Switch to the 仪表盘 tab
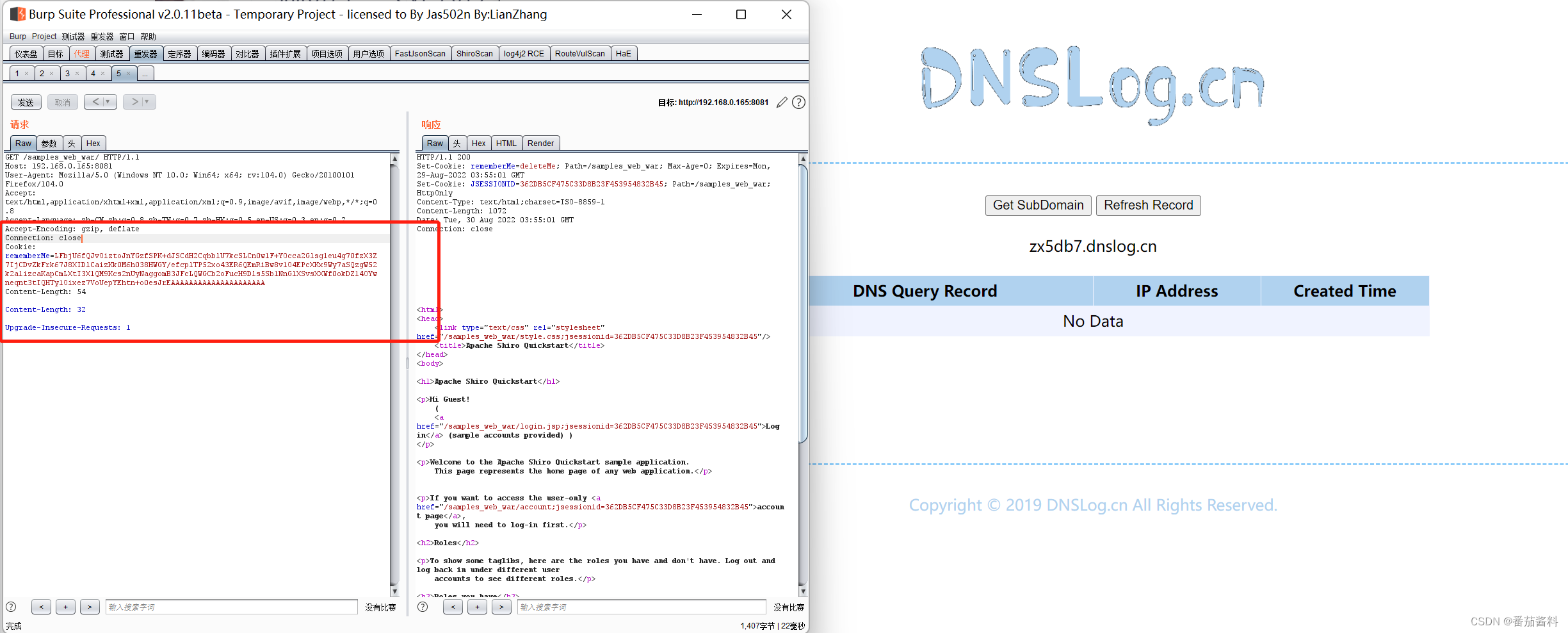This screenshot has width=1568, height=633. pyautogui.click(x=26, y=54)
